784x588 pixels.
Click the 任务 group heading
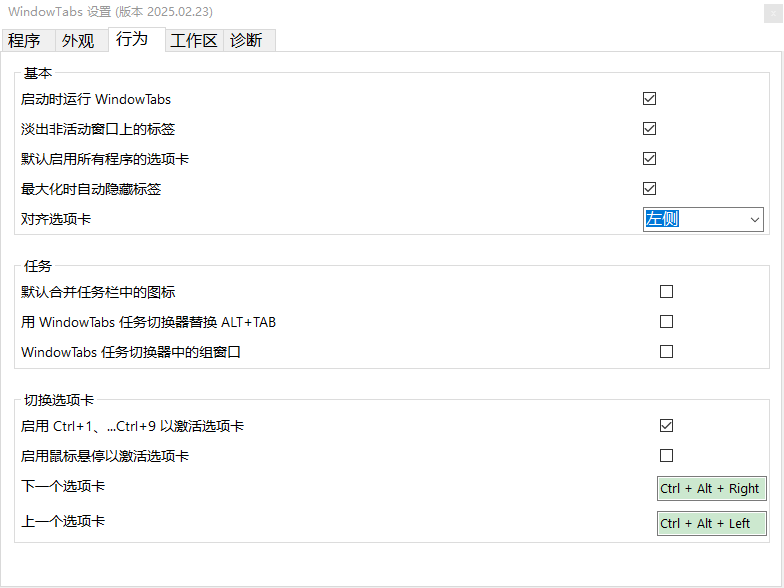pyautogui.click(x=38, y=266)
